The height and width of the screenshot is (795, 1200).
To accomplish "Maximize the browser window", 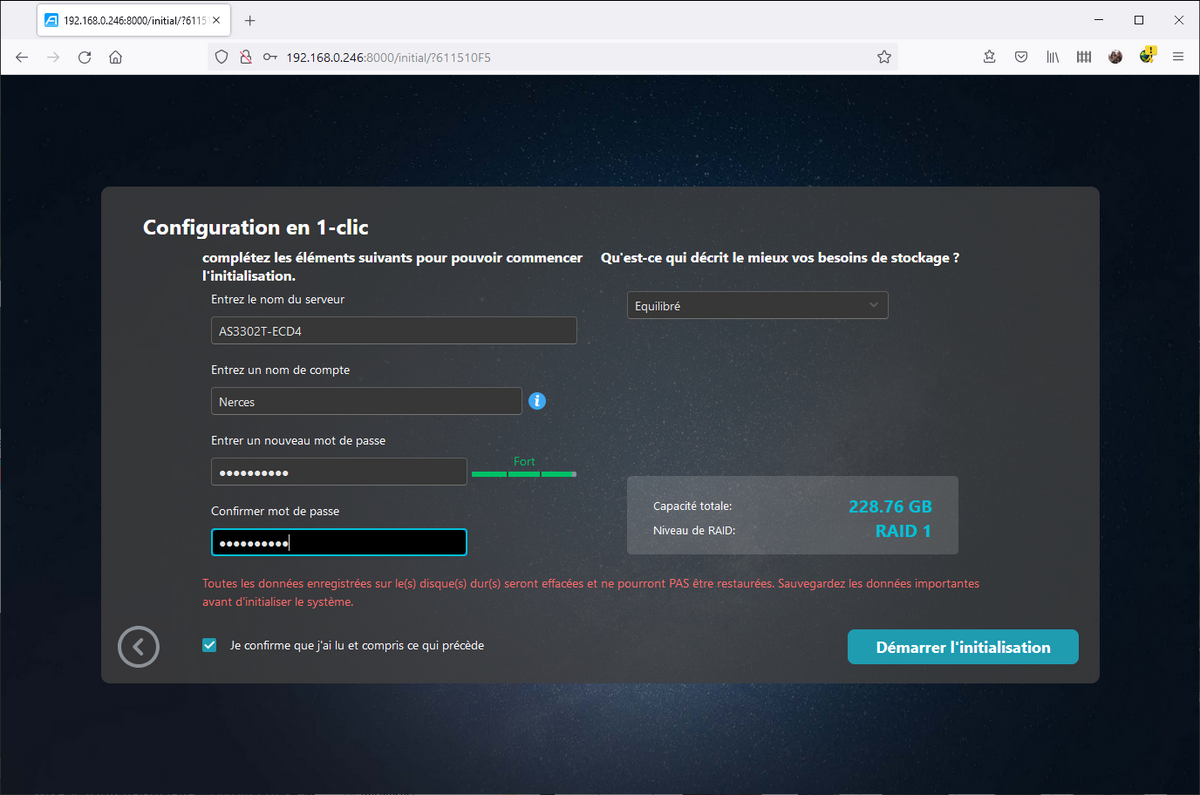I will (1138, 20).
